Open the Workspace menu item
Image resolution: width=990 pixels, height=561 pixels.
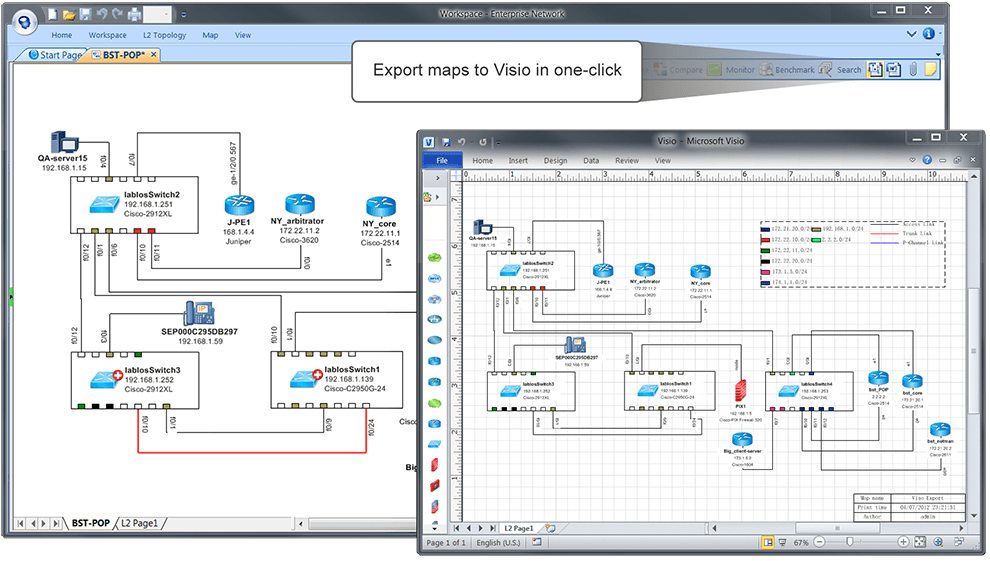(107, 35)
